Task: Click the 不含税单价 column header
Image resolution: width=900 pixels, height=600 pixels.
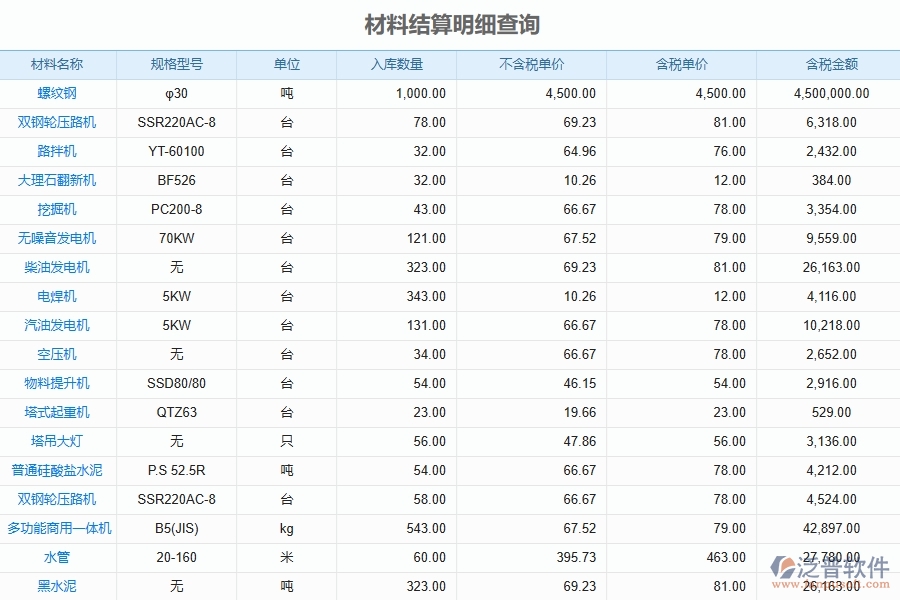Action: pos(531,64)
